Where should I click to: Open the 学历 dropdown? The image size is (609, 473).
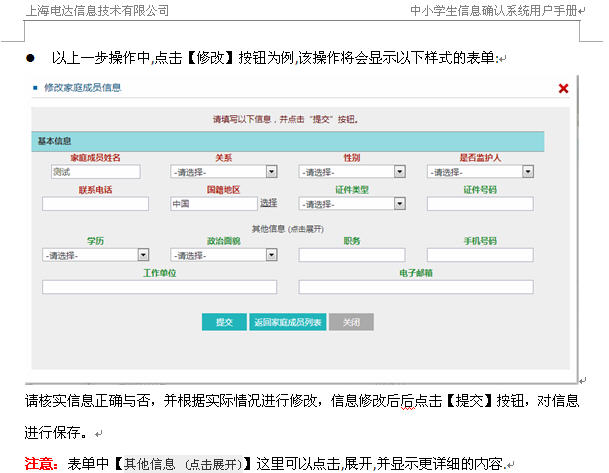click(95, 255)
